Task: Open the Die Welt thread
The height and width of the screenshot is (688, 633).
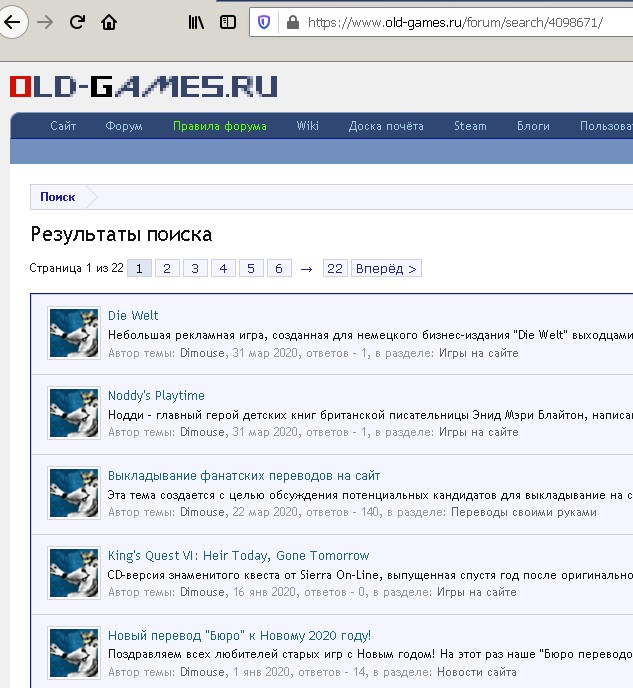Action: 133,315
